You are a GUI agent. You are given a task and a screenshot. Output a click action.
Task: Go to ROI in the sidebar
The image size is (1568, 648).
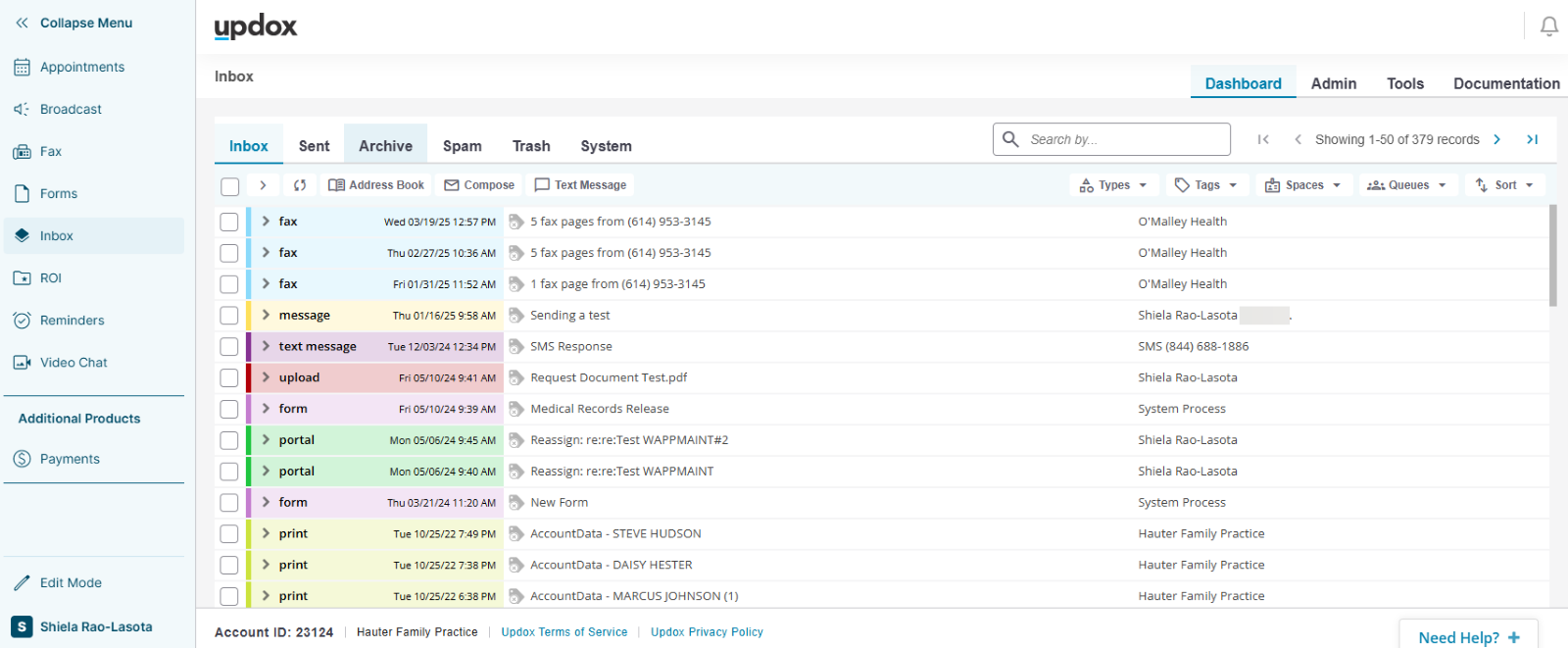tap(51, 277)
